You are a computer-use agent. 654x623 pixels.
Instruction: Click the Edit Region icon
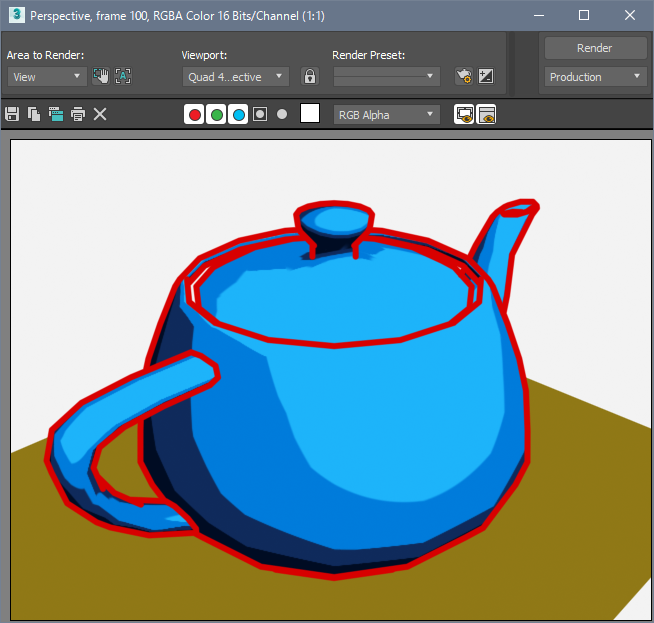click(101, 76)
